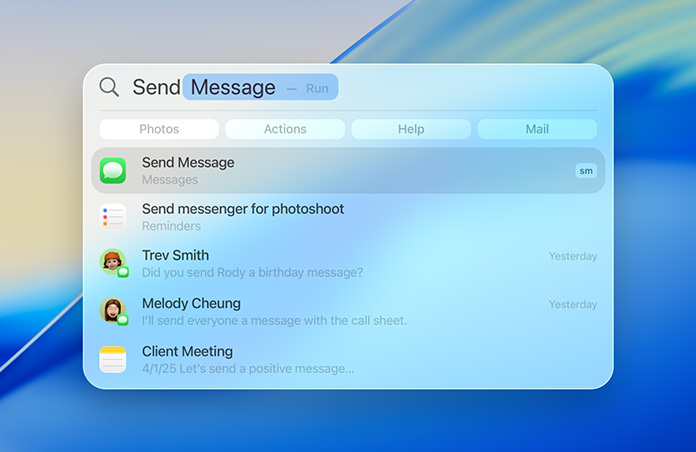Click the yellow Notes app icon
The image size is (696, 452).
pyautogui.click(x=113, y=359)
